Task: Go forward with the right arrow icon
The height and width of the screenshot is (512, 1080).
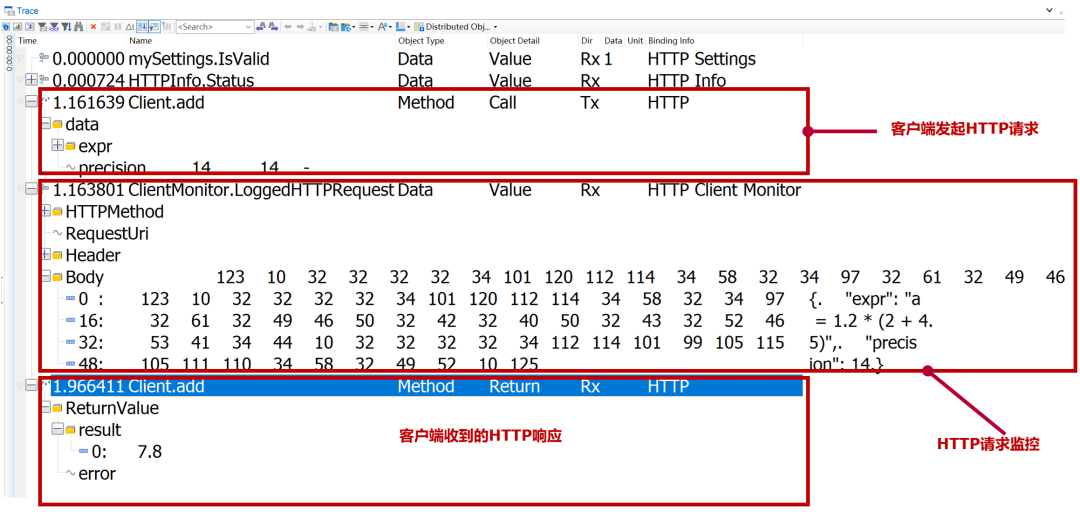Action: pyautogui.click(x=300, y=27)
